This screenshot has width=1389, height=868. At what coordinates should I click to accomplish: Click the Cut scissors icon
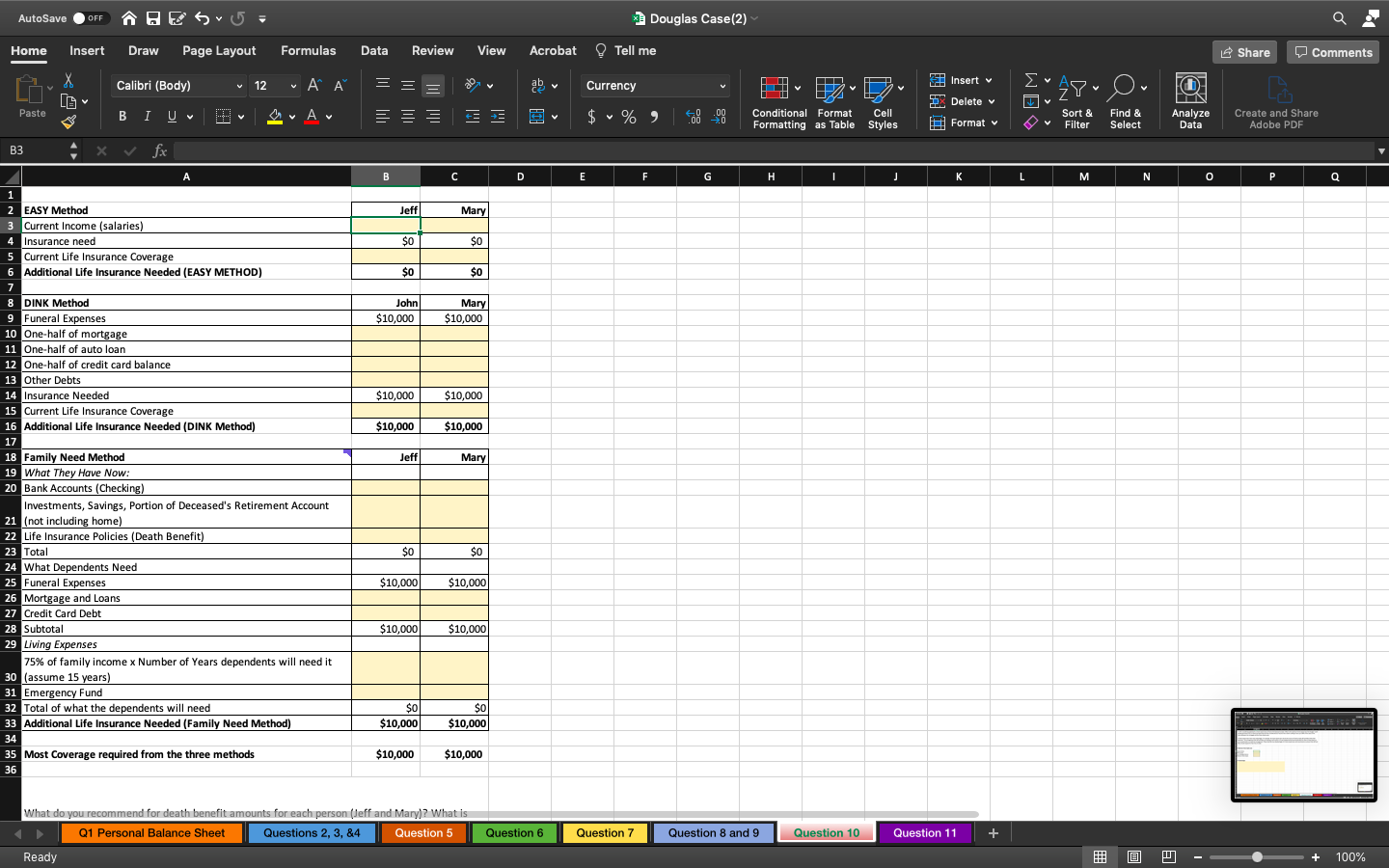(68, 80)
